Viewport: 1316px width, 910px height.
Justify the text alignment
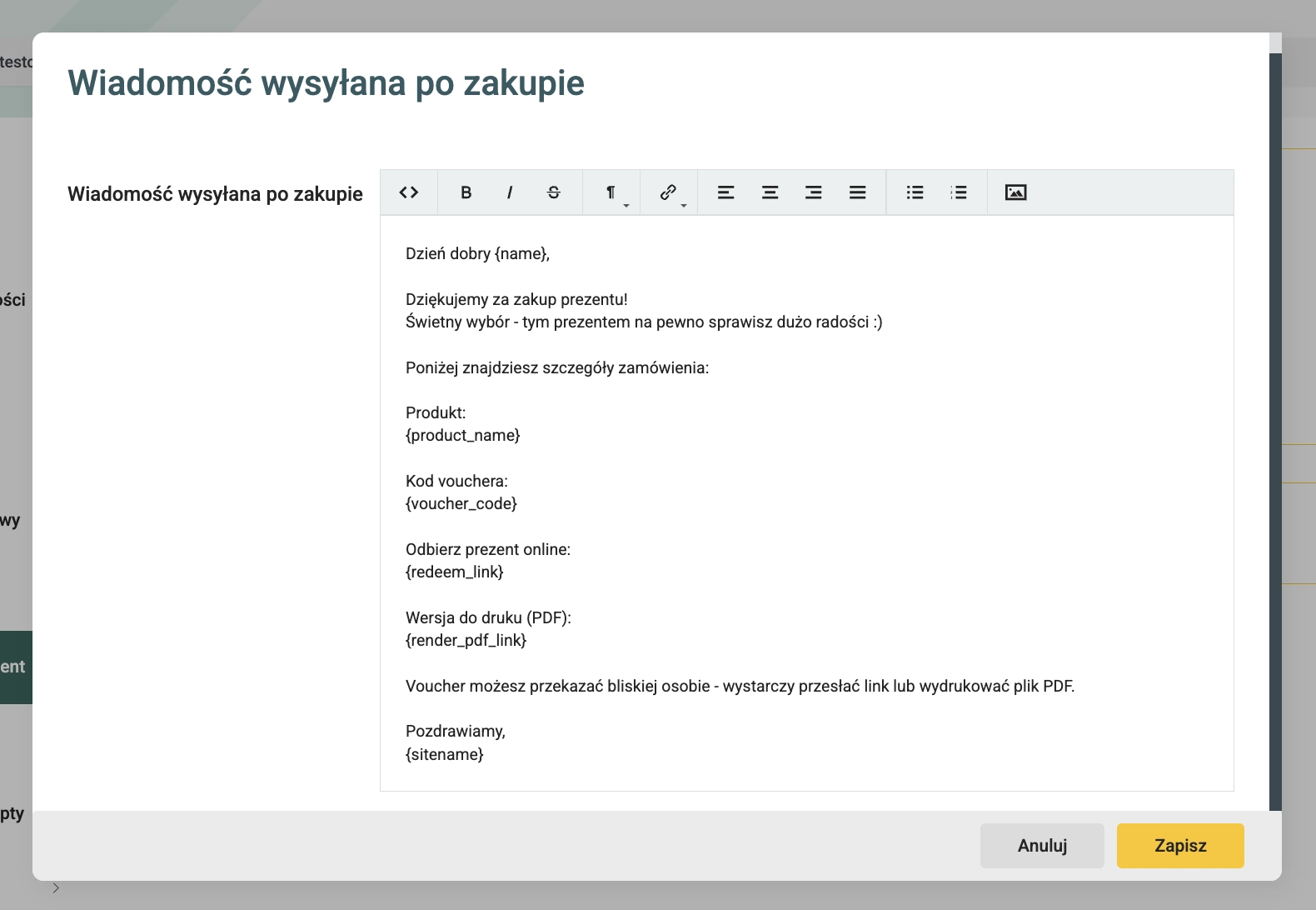(858, 192)
